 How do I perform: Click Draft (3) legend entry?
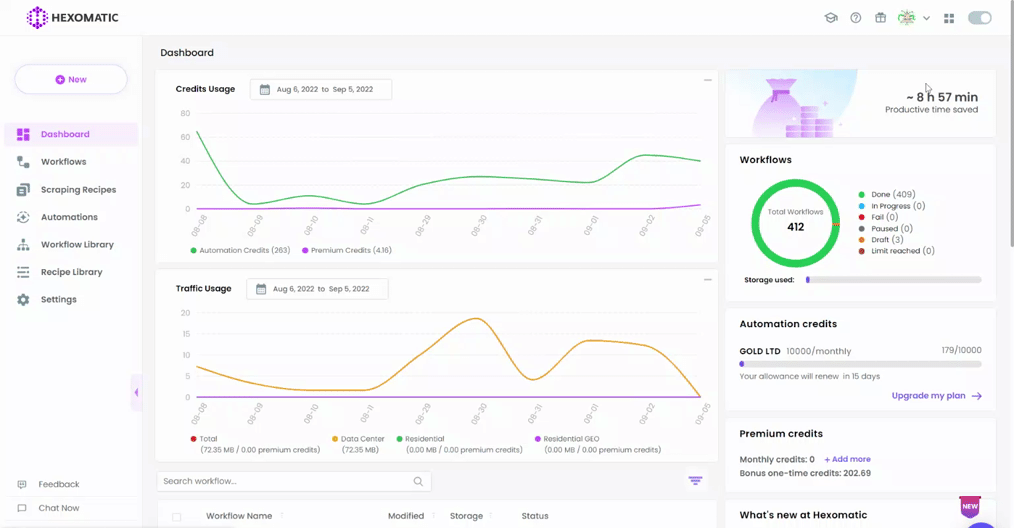point(881,239)
